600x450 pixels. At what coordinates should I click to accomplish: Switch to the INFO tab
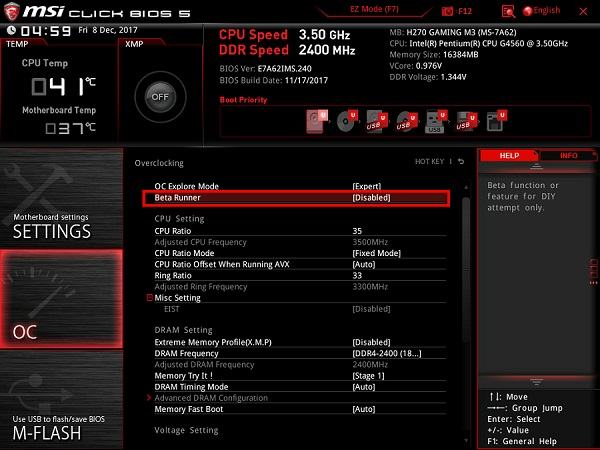click(568, 156)
